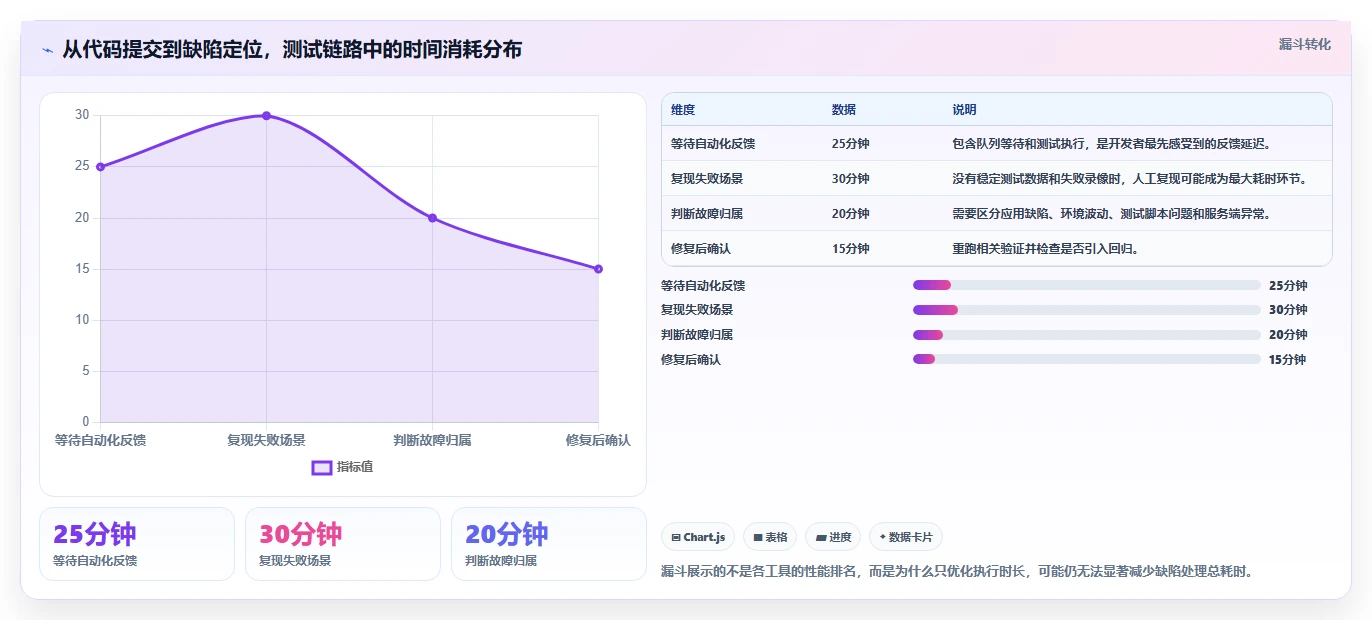The image size is (1372, 620).
Task: Click the 30分钟 value in the table
Action: tap(851, 179)
